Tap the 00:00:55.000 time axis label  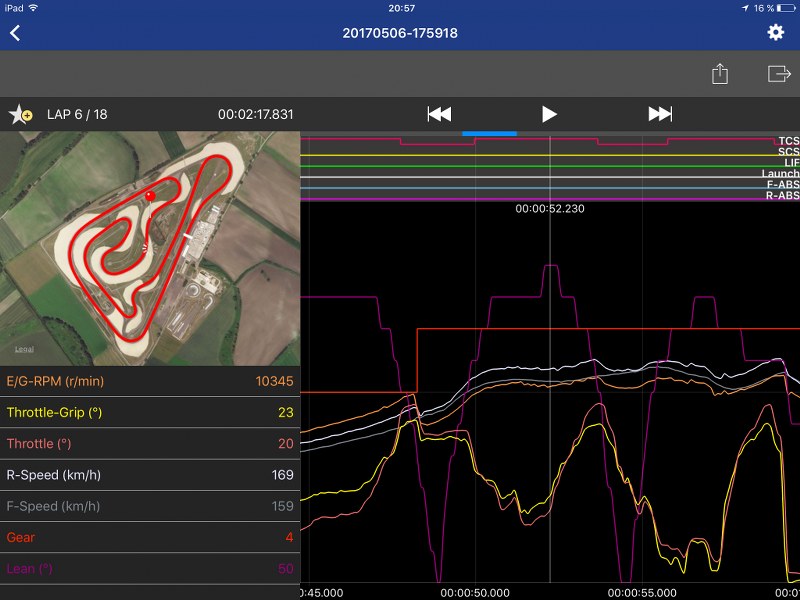[x=642, y=593]
